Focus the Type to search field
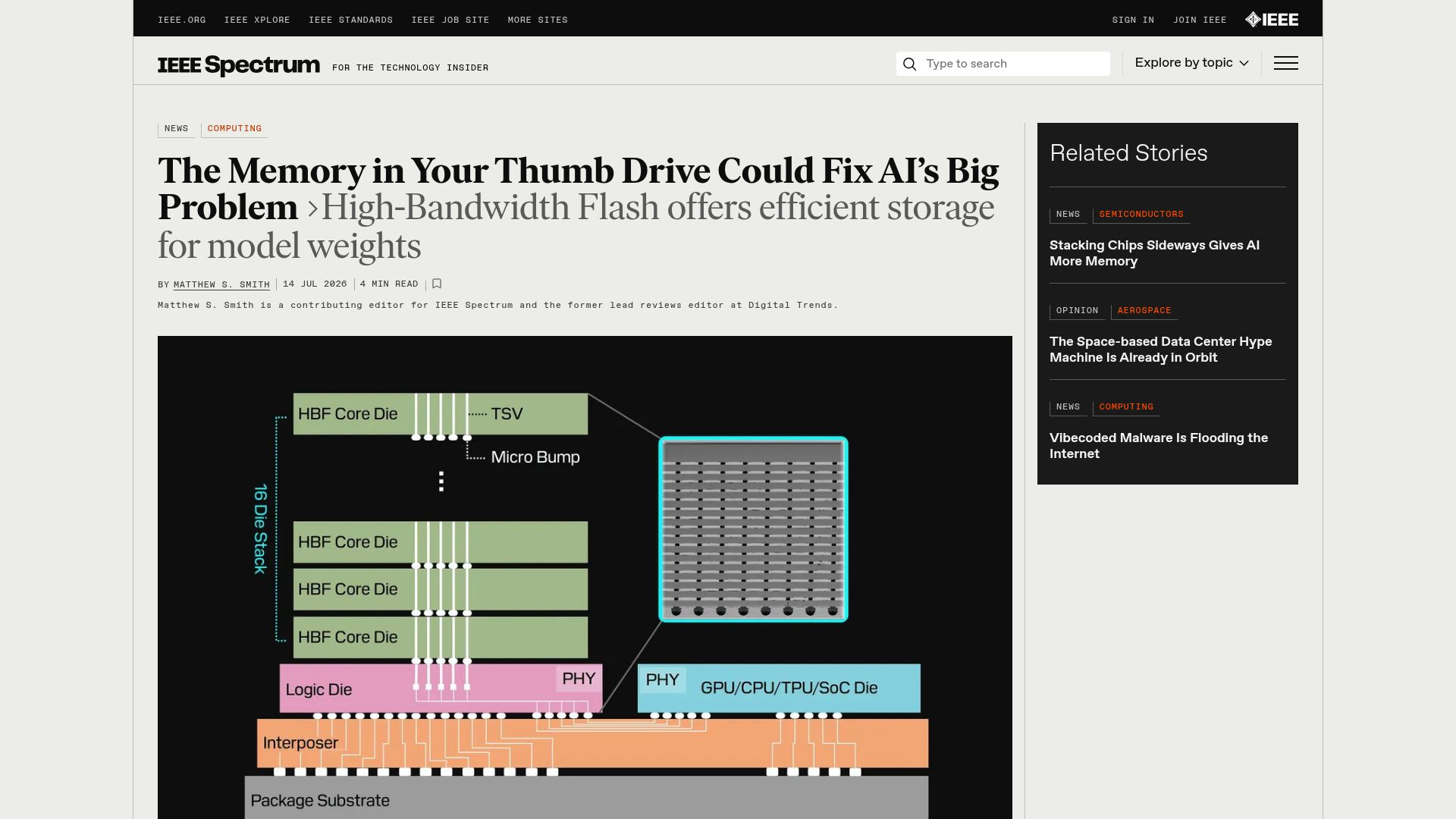Screen dimensions: 1456x819 tap(1003, 64)
